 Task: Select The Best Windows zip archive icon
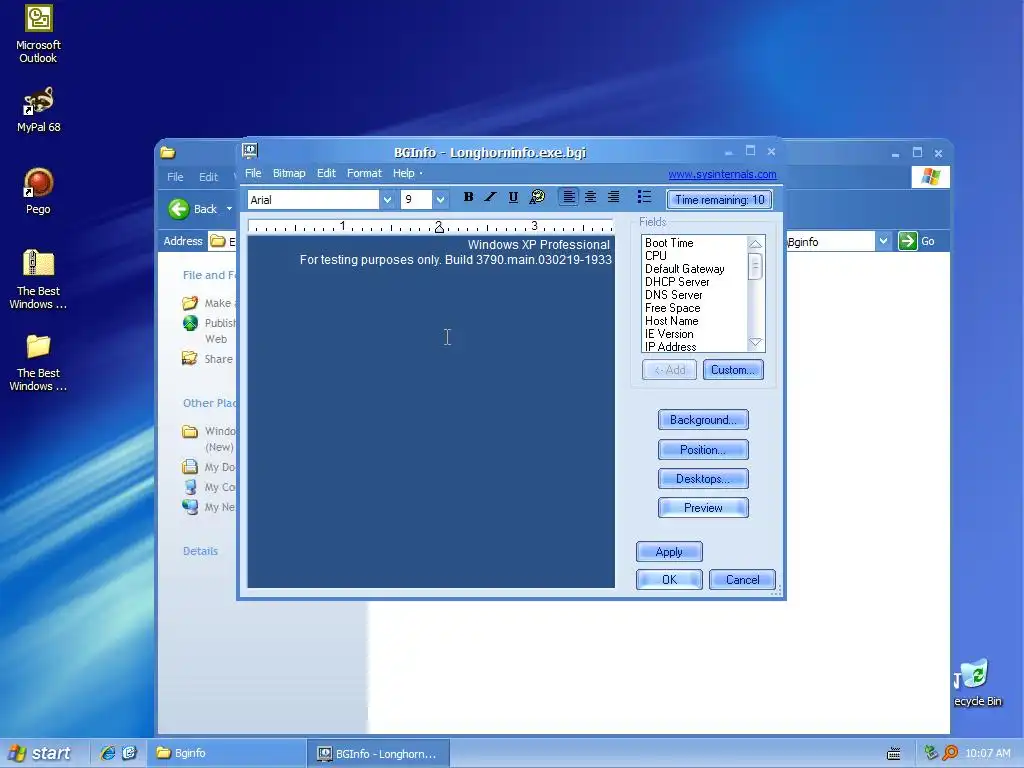coord(38,280)
